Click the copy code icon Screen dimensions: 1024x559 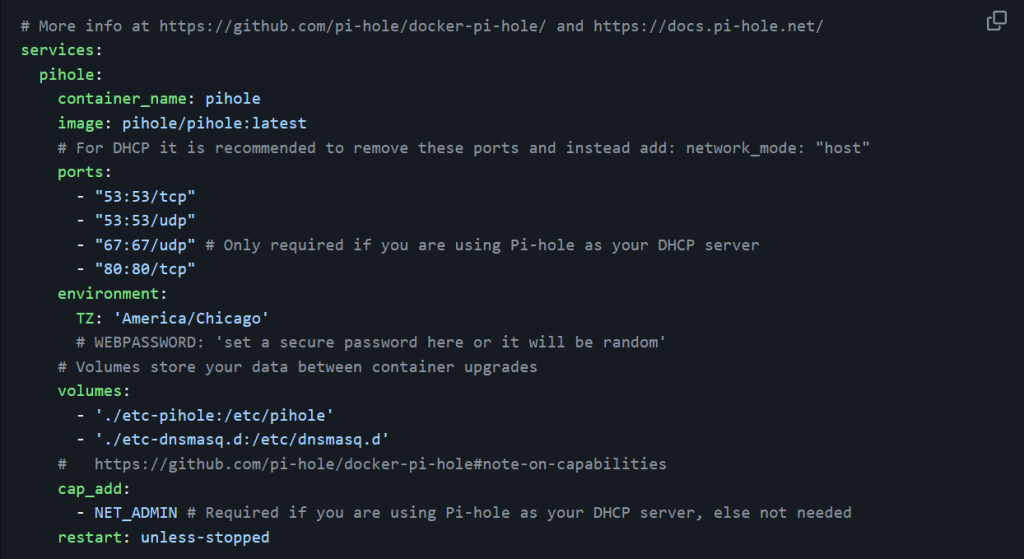pyautogui.click(x=996, y=21)
